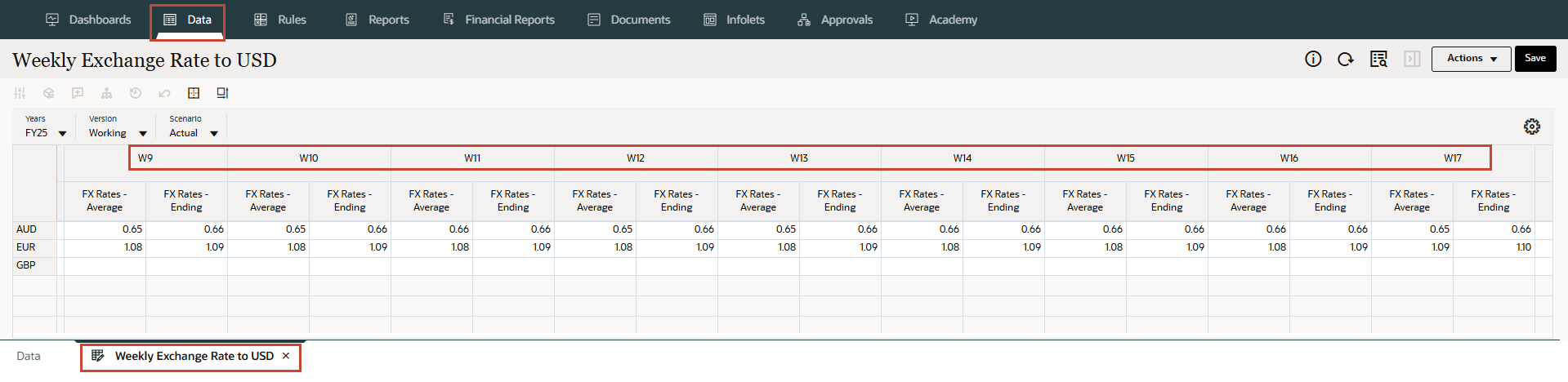This screenshot has height=382, width=1568.
Task: Click empty GBP W9 average cell
Action: [x=105, y=265]
